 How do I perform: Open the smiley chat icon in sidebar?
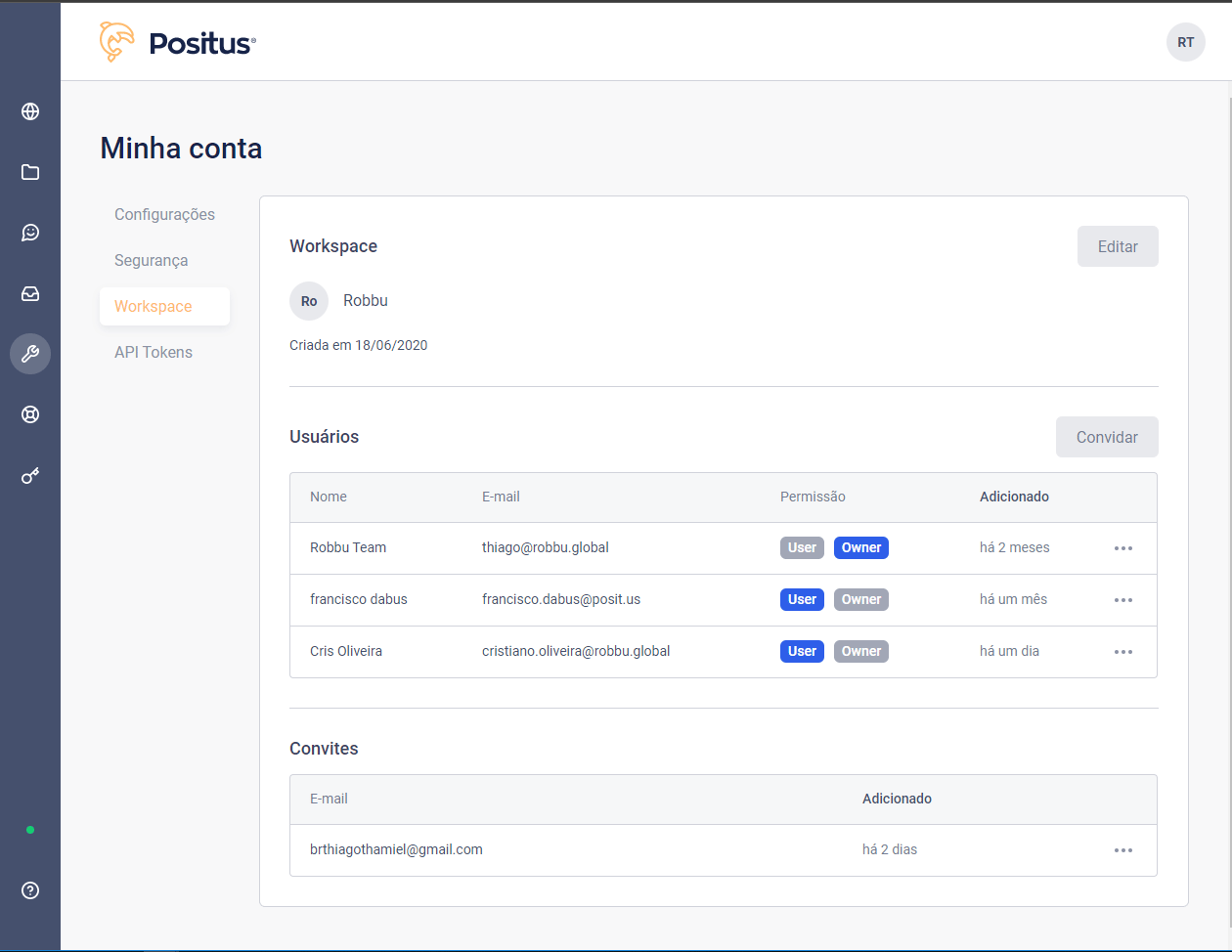(30, 233)
